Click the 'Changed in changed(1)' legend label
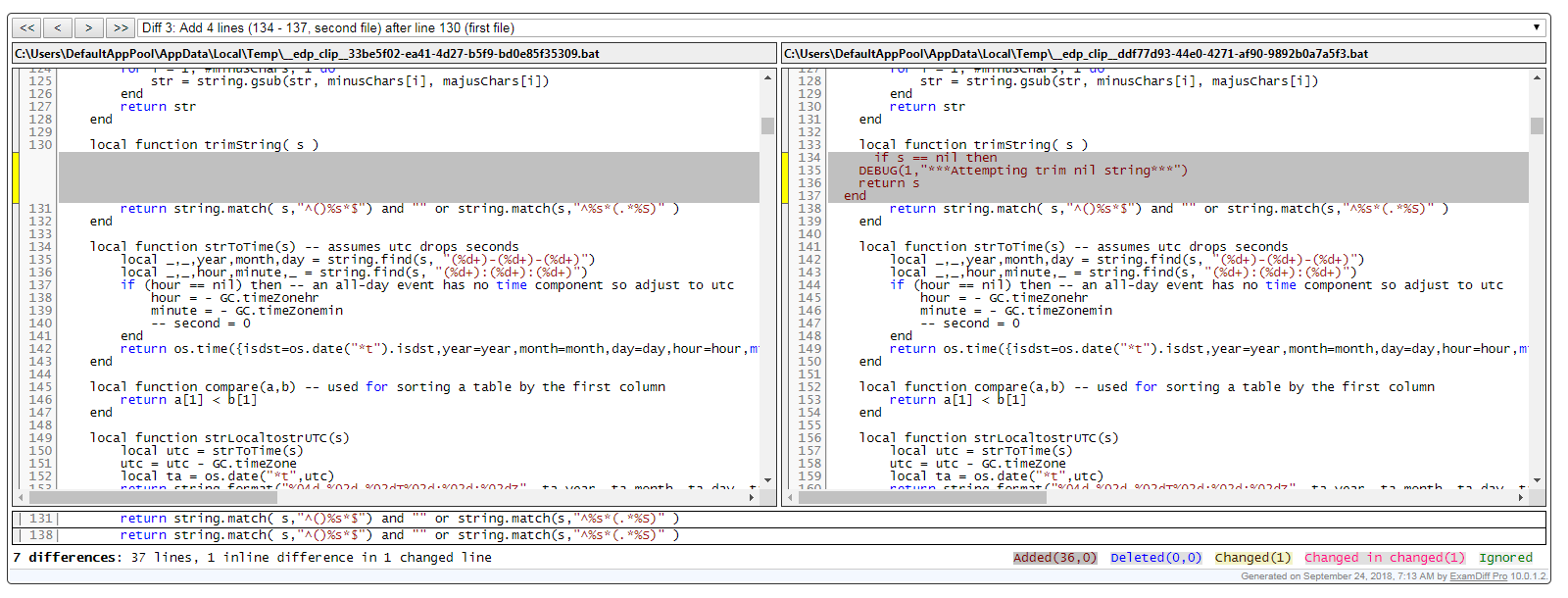This screenshot has height=598, width=1568. point(1384,558)
